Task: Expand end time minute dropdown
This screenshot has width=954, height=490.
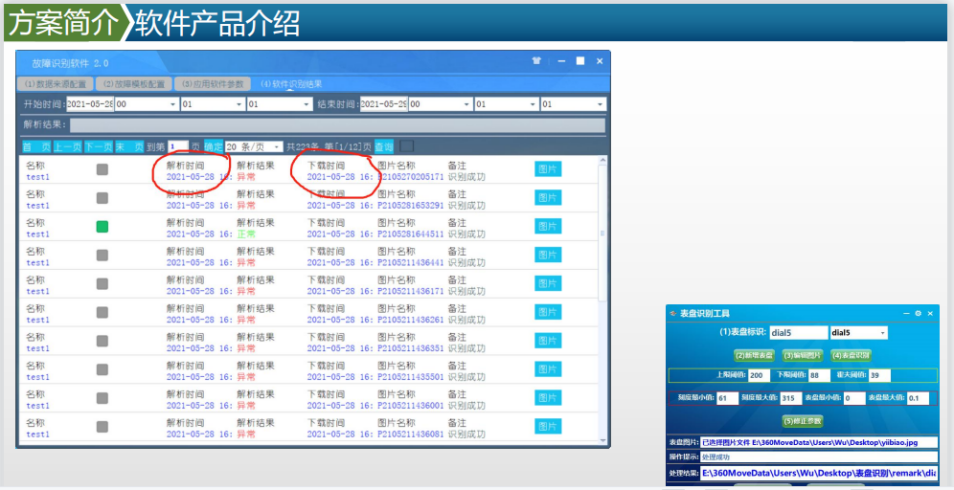Action: pyautogui.click(x=533, y=105)
